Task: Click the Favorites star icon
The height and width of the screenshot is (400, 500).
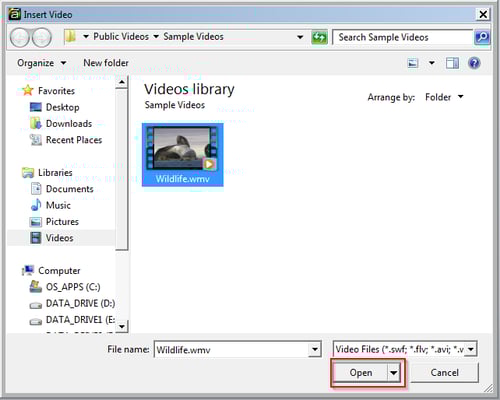Action: pos(28,90)
